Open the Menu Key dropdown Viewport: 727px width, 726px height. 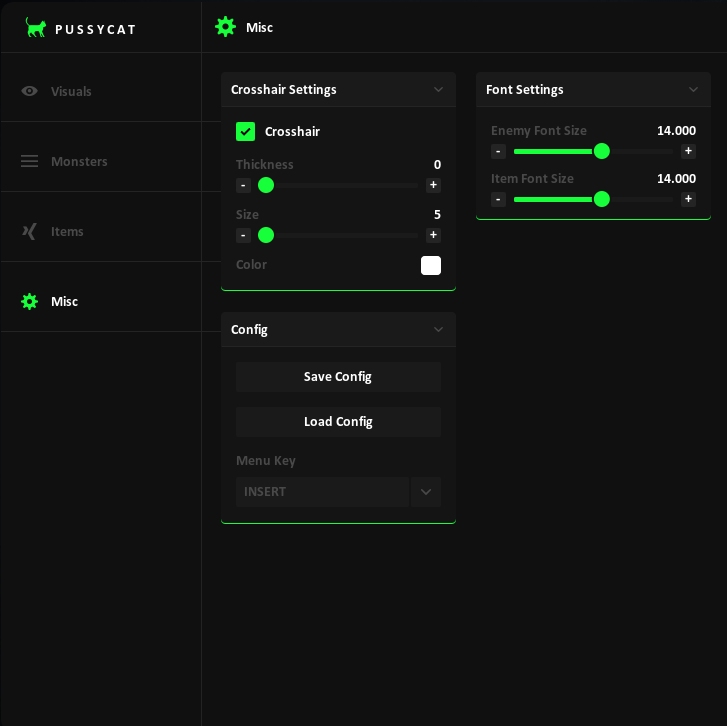(x=426, y=492)
